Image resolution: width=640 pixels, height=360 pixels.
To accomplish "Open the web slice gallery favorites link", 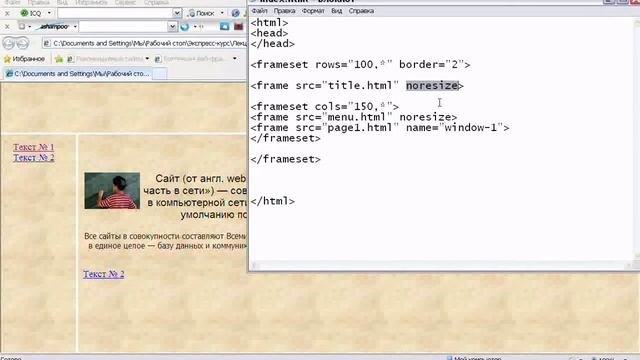I will [190, 59].
